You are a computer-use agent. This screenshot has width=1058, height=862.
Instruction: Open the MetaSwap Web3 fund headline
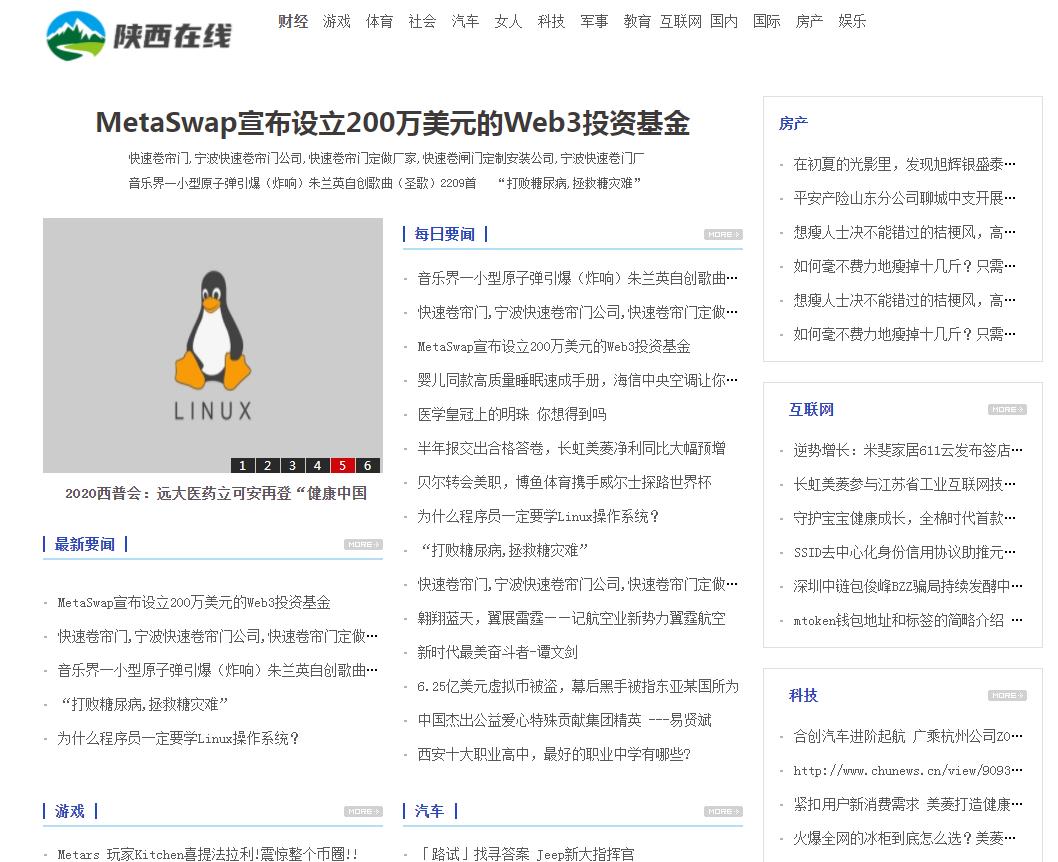coord(393,123)
